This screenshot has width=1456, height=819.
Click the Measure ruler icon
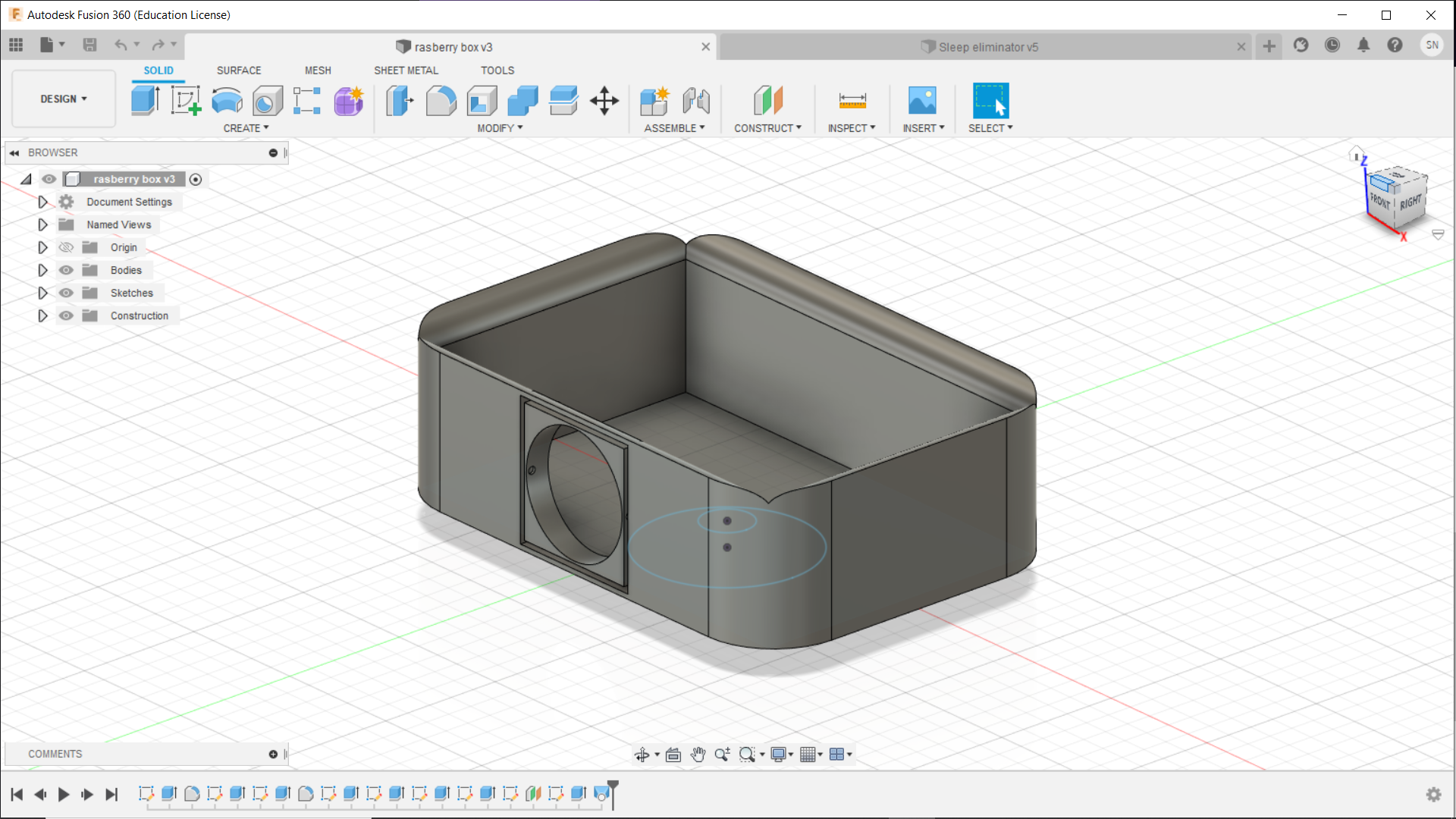click(852, 100)
